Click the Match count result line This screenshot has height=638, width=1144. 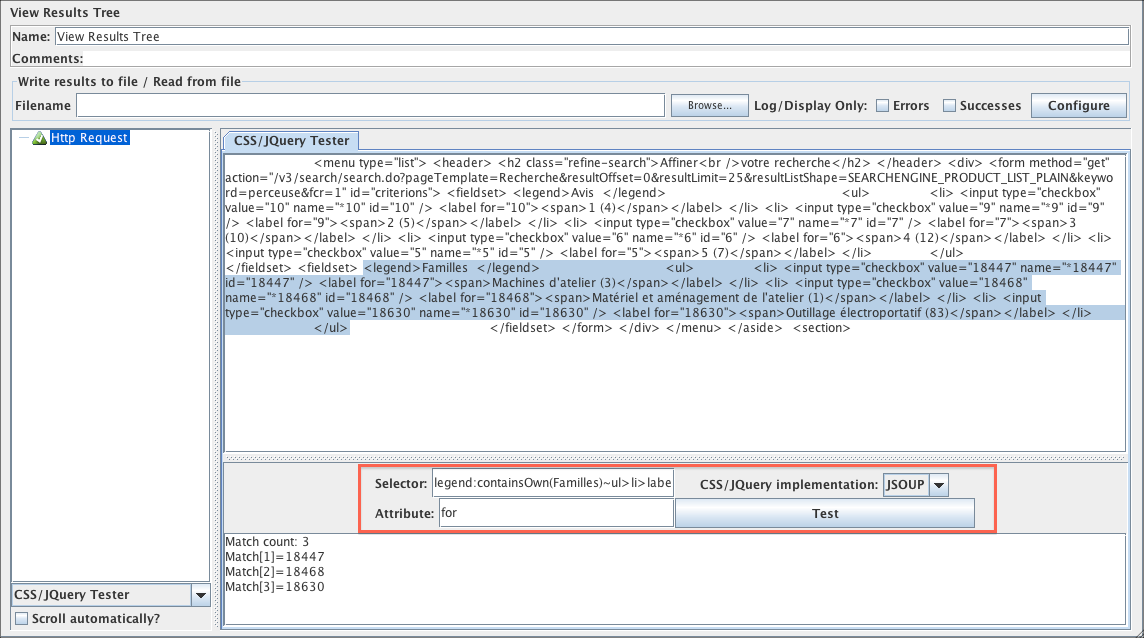pyautogui.click(x=267, y=542)
